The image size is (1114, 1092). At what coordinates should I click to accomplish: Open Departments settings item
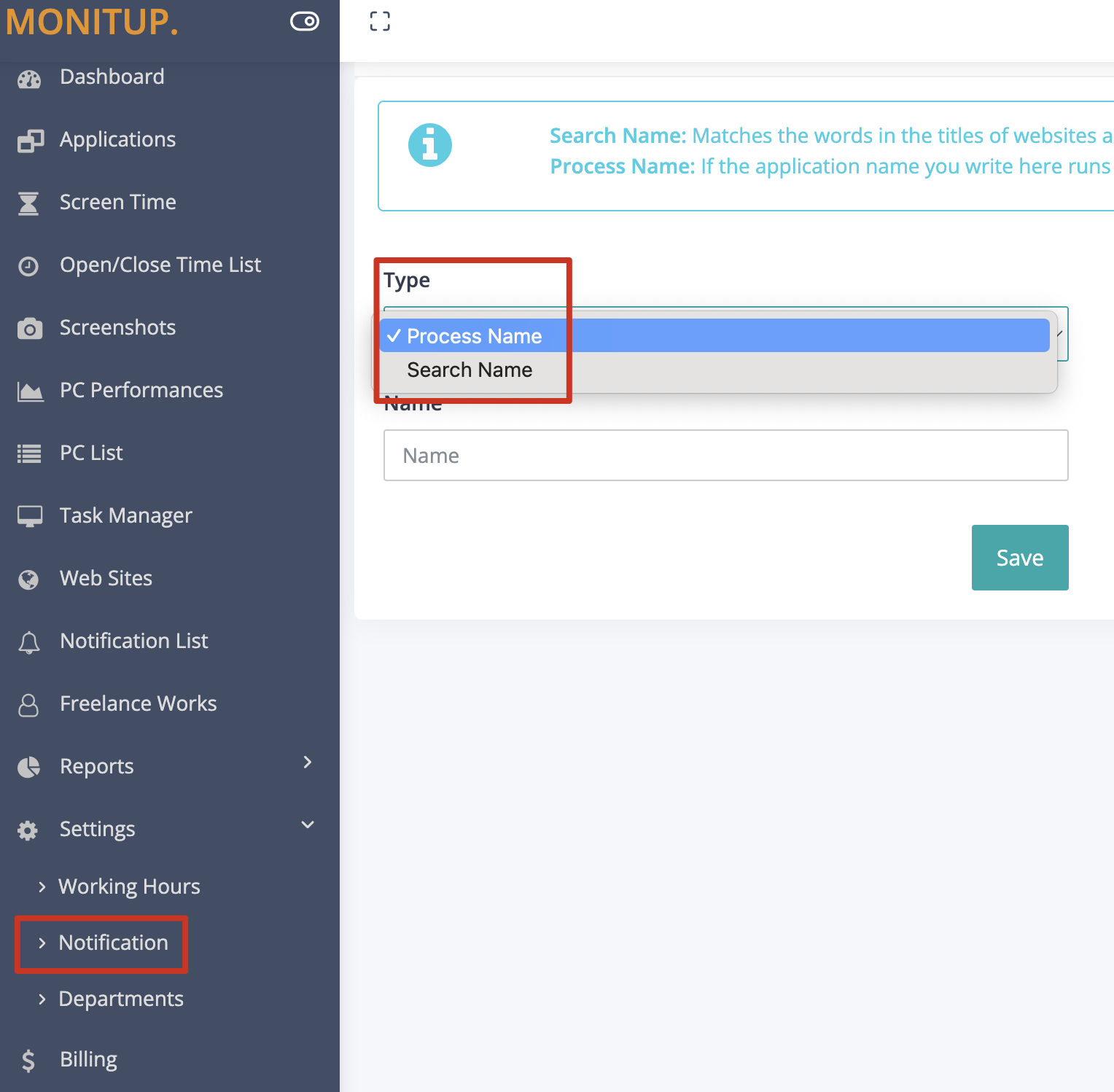121,999
